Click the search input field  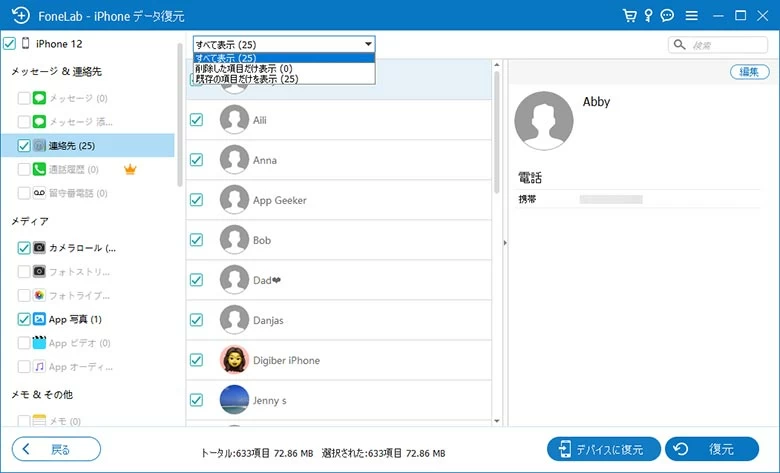[x=718, y=45]
